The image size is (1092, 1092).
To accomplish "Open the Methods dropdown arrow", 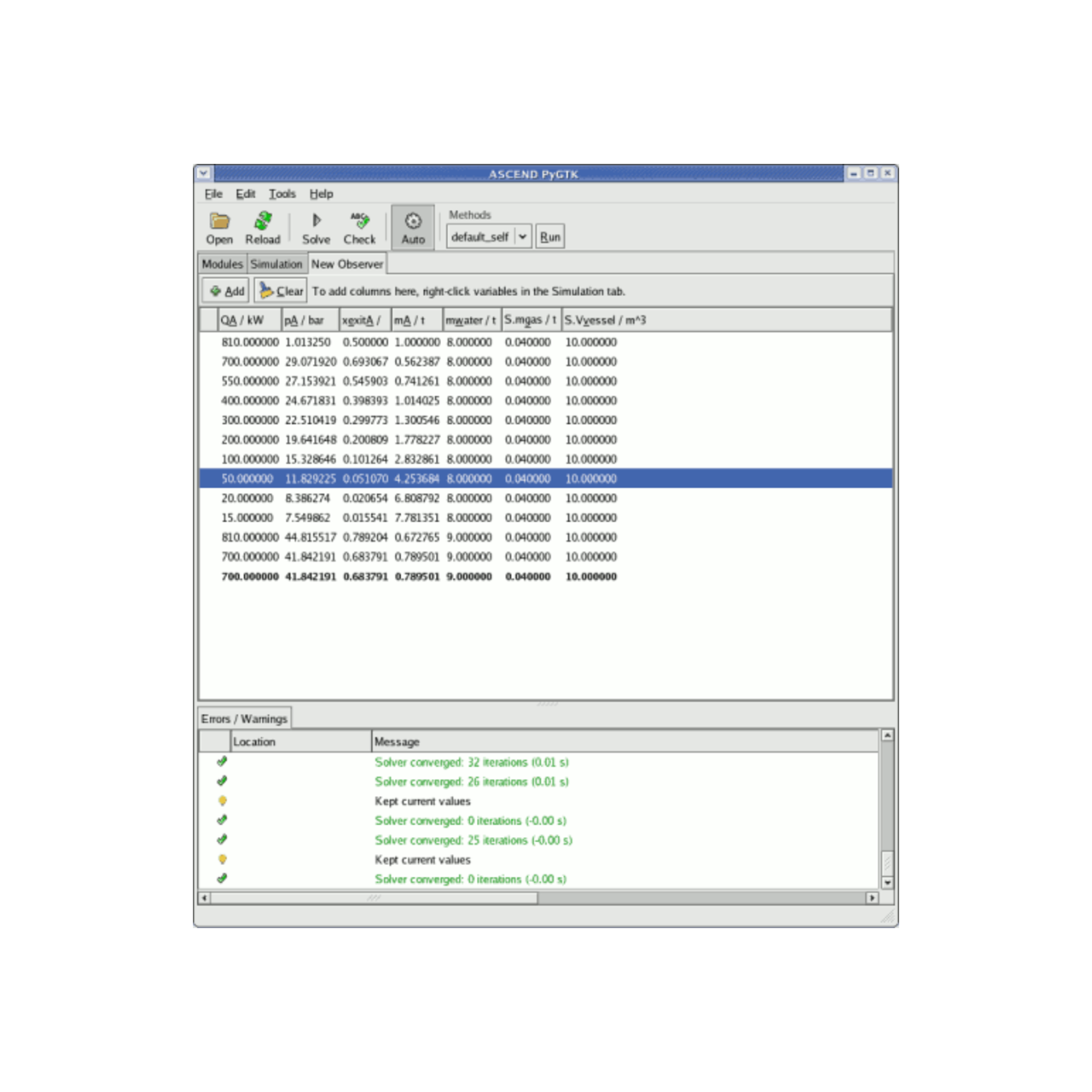I will click(x=522, y=236).
